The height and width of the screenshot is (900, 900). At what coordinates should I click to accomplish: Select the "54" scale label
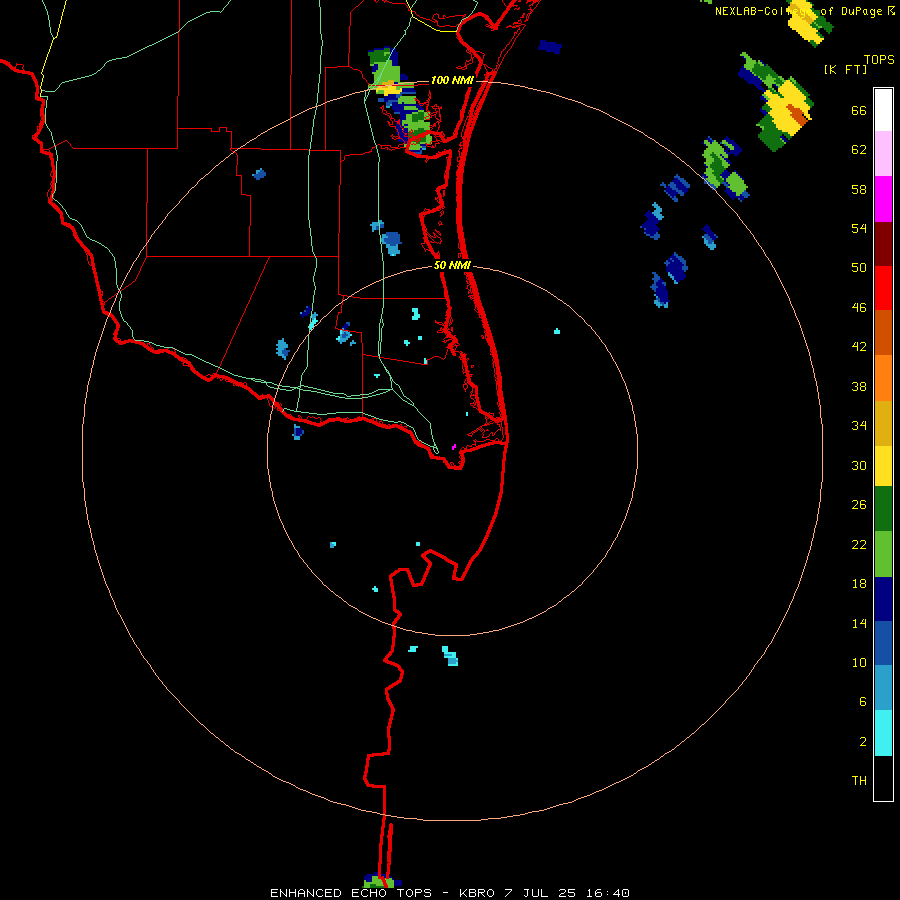[859, 228]
